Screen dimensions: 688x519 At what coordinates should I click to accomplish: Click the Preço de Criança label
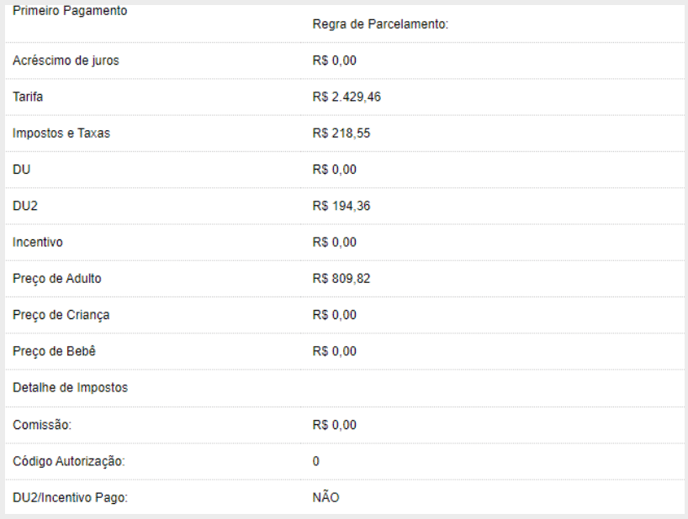click(61, 315)
